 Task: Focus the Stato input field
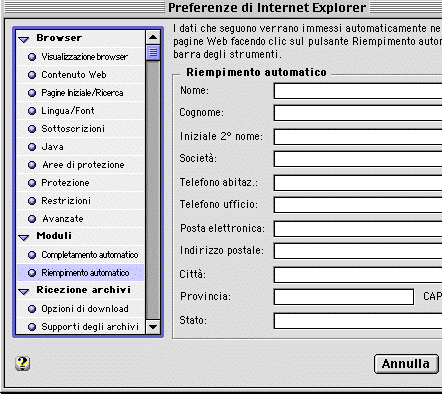pos(358,321)
